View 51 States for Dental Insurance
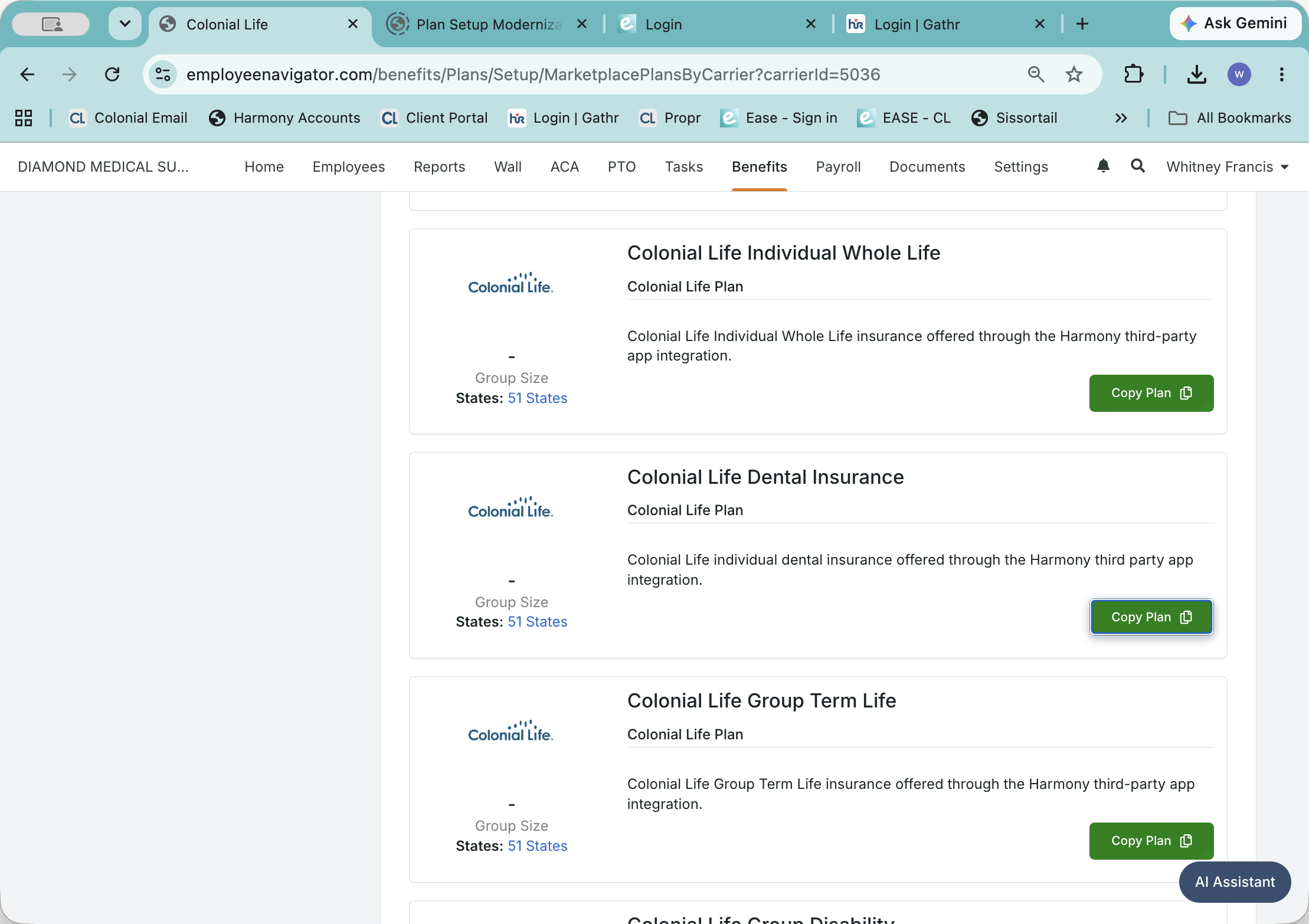Image resolution: width=1309 pixels, height=924 pixels. (x=538, y=622)
